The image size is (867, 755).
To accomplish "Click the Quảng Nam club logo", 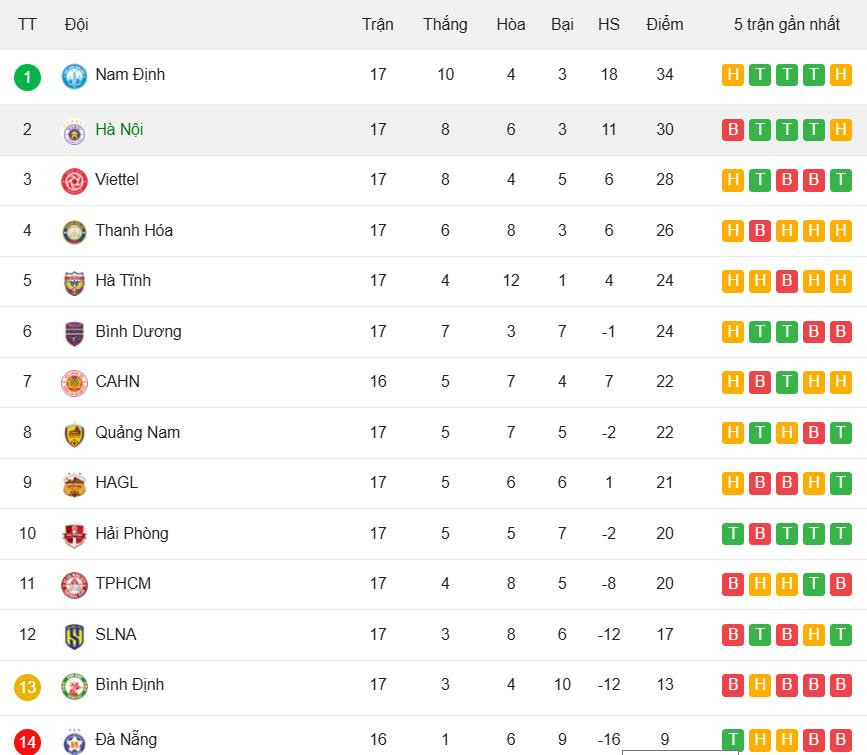I will tap(74, 434).
